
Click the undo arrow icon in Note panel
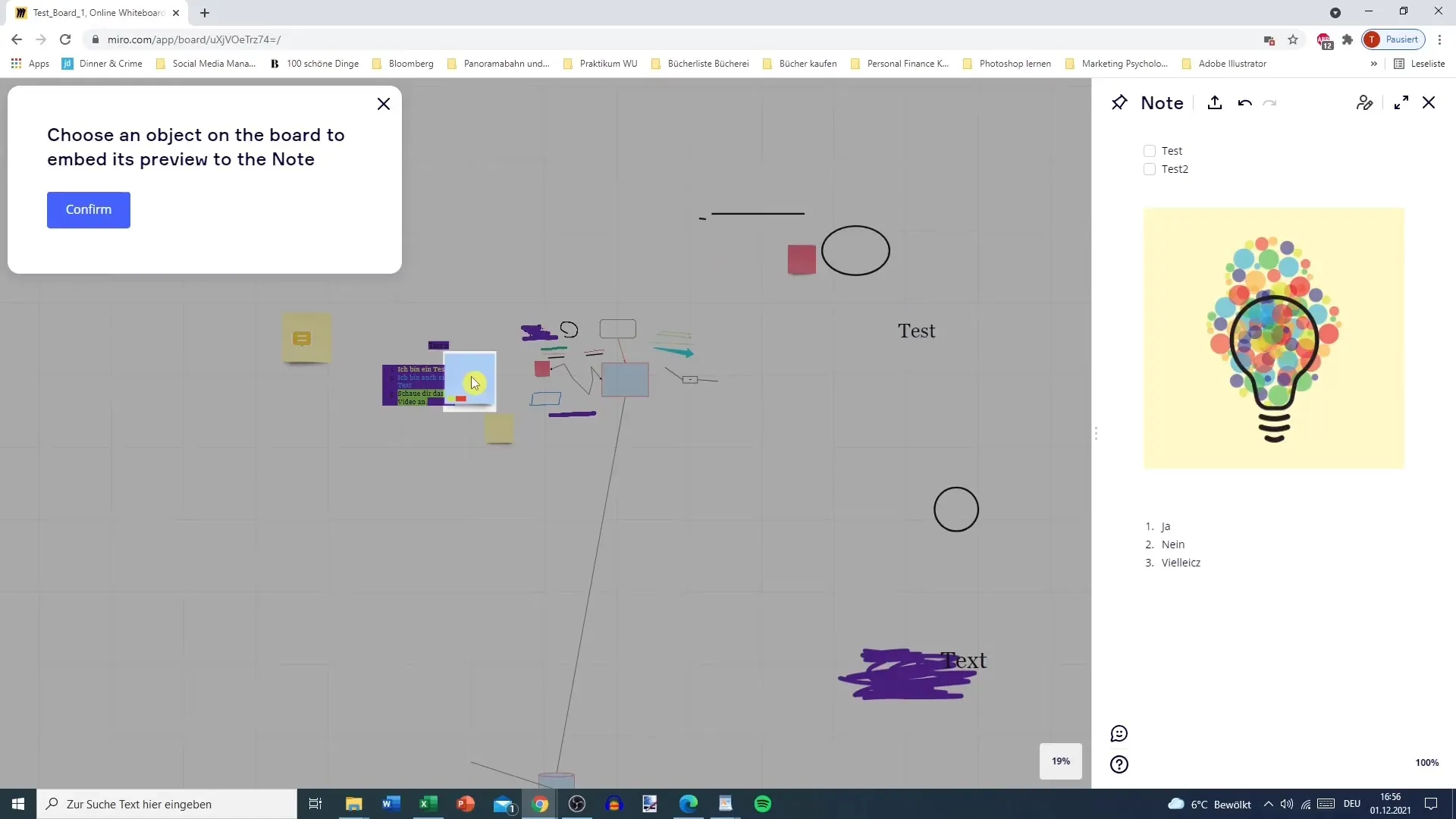(1245, 102)
